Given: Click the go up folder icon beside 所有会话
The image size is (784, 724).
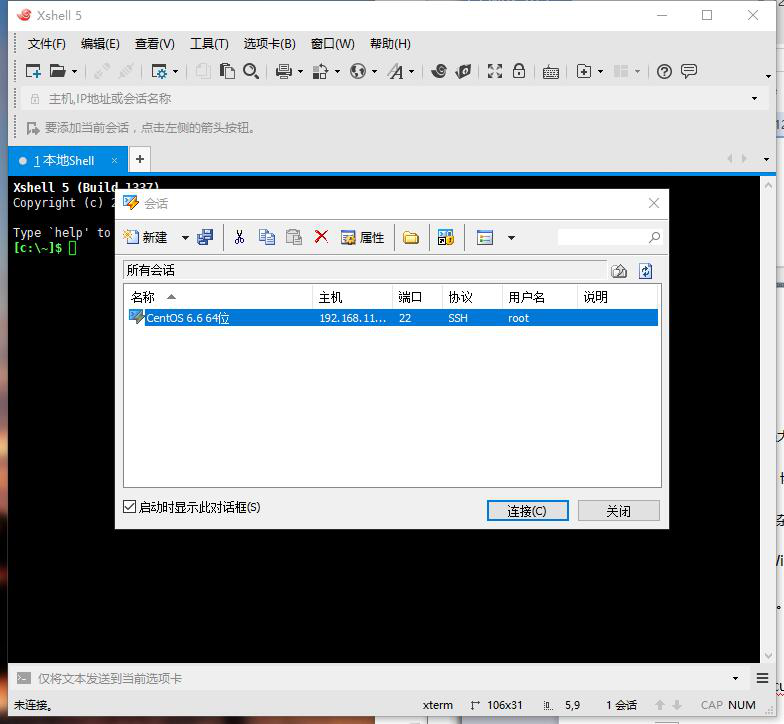Looking at the screenshot, I should [x=619, y=271].
